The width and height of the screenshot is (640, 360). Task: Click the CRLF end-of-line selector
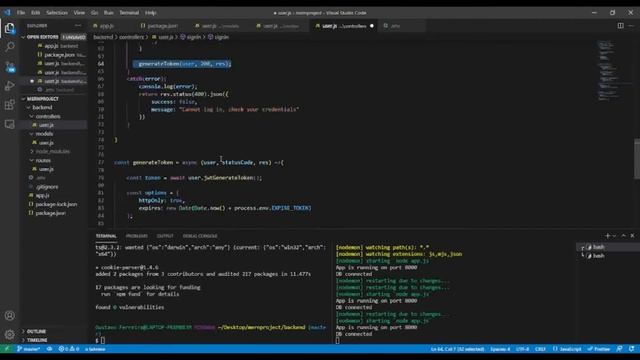pyautogui.click(x=540, y=349)
